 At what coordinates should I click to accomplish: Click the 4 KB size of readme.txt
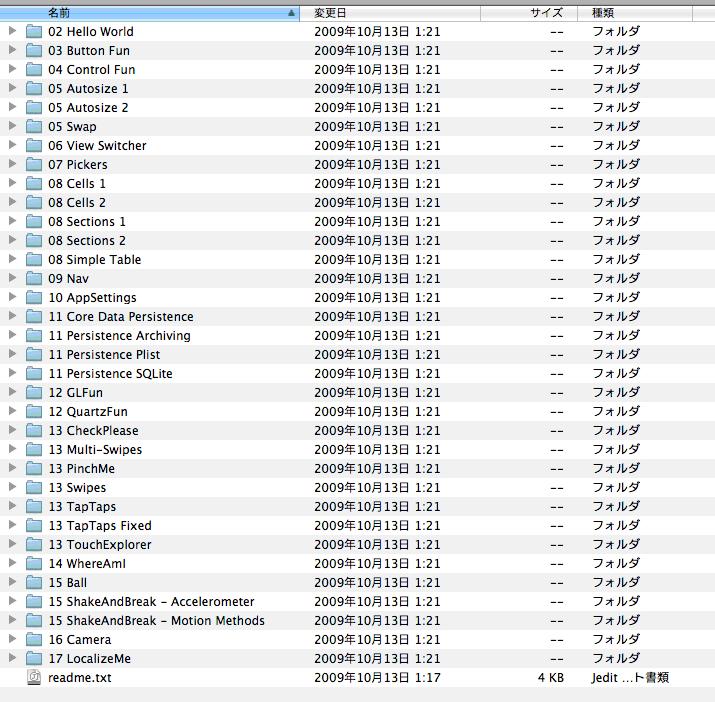coord(551,678)
